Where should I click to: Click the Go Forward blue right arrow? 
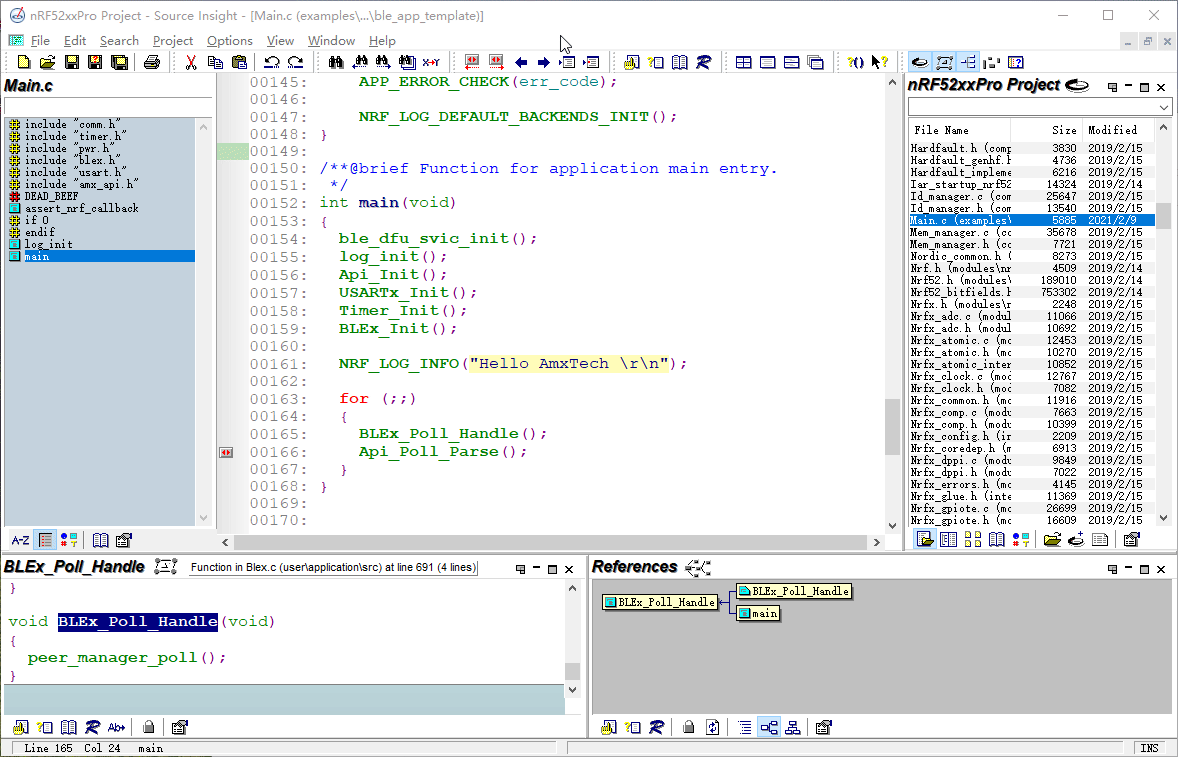tap(544, 62)
